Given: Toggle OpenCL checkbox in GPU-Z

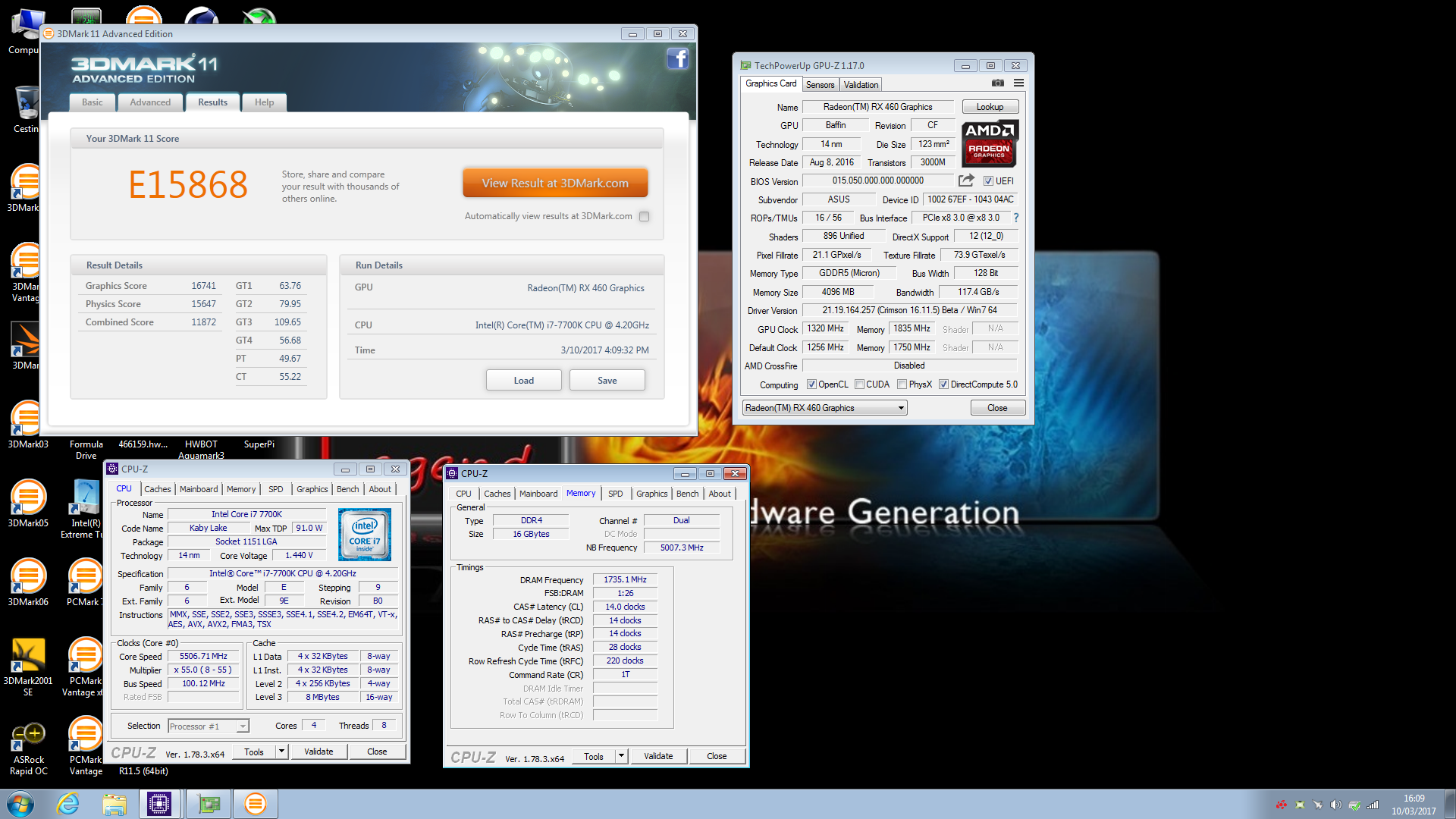Looking at the screenshot, I should pyautogui.click(x=811, y=384).
